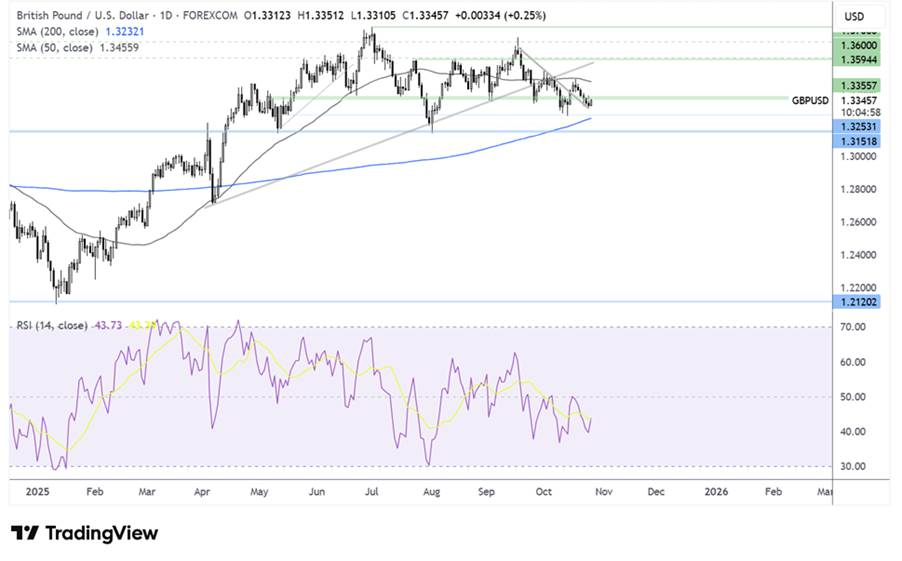
Task: Click the Oct label on time axis
Action: tap(544, 491)
